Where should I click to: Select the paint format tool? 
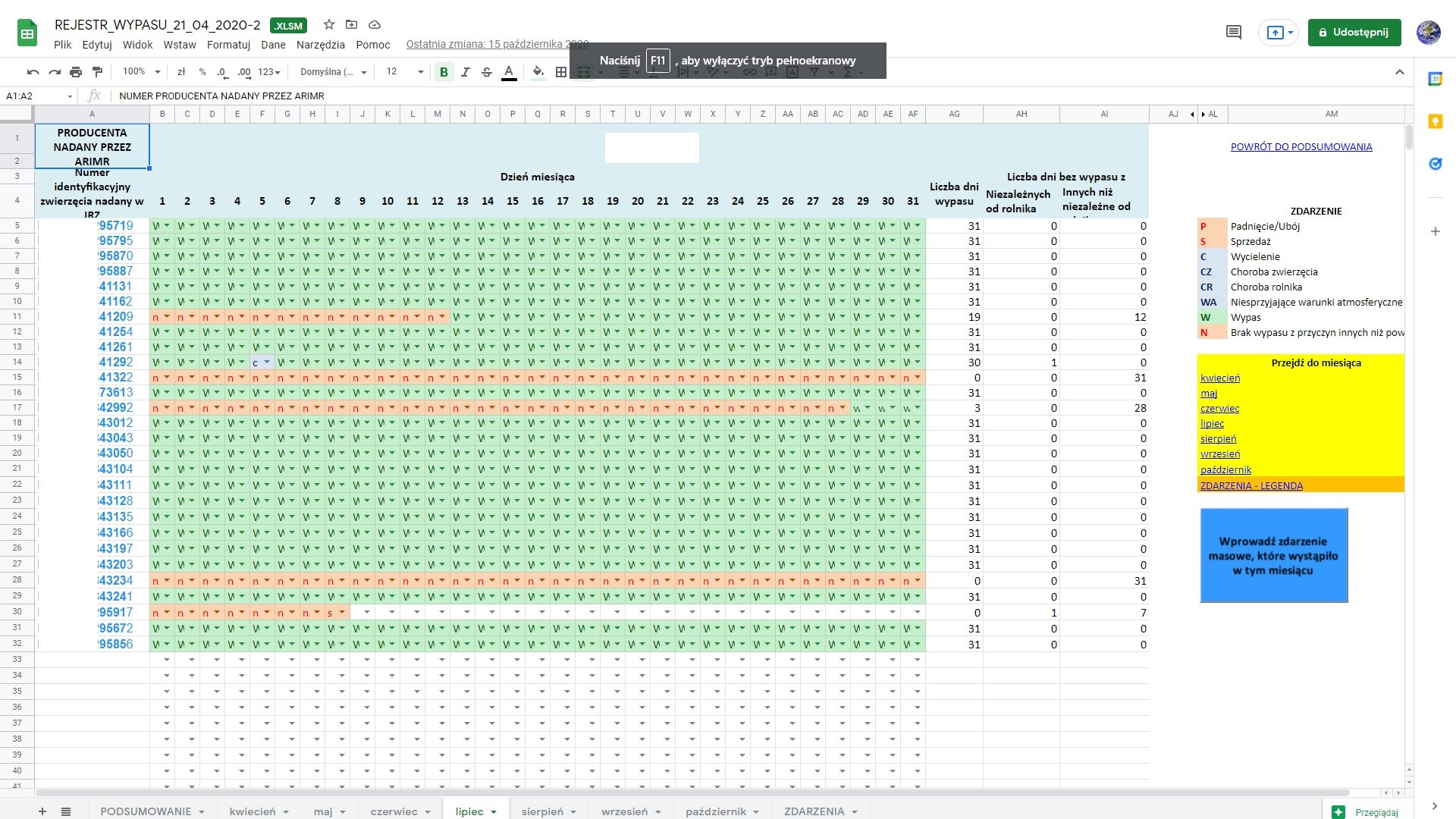click(x=97, y=72)
